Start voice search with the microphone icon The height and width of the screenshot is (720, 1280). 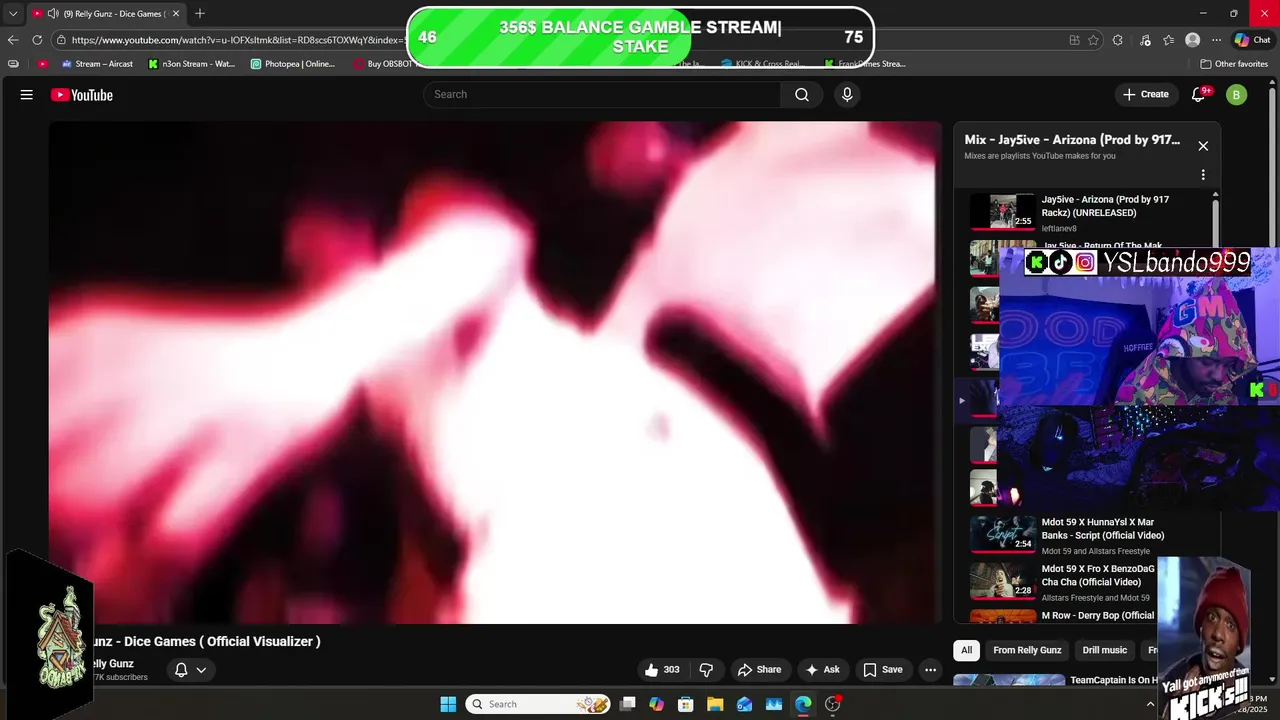(x=847, y=95)
